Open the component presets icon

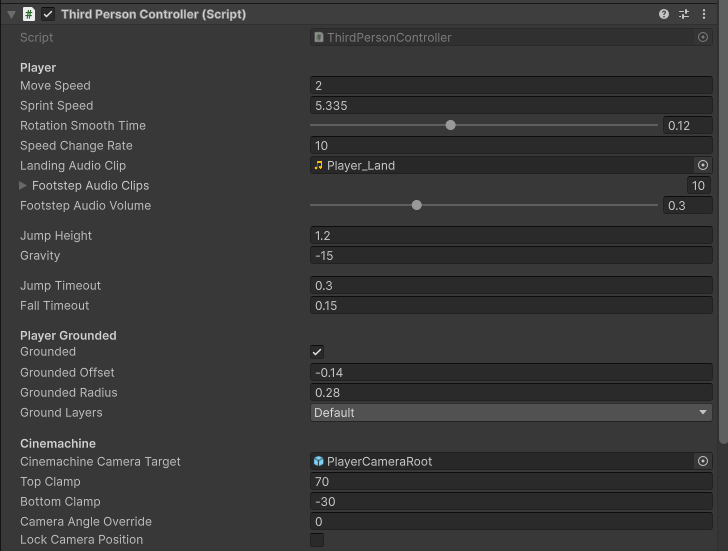[x=684, y=14]
